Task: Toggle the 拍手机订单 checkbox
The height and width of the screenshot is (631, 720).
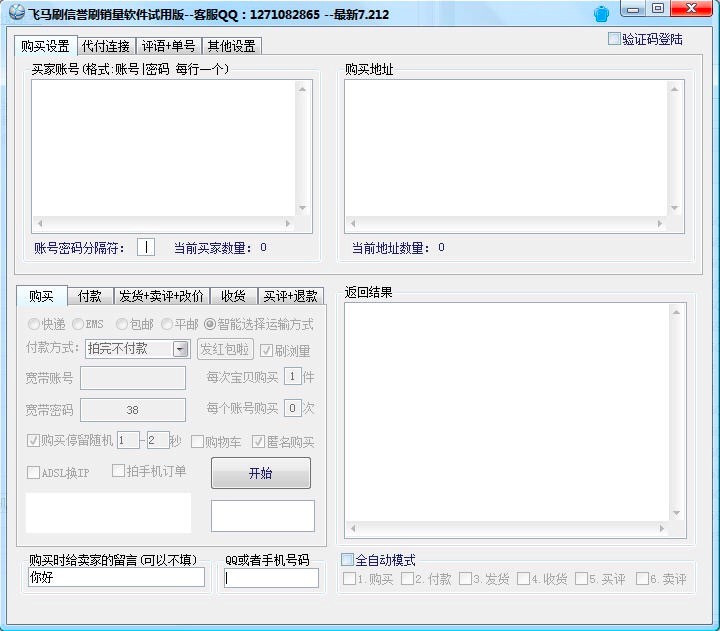Action: pyautogui.click(x=118, y=471)
